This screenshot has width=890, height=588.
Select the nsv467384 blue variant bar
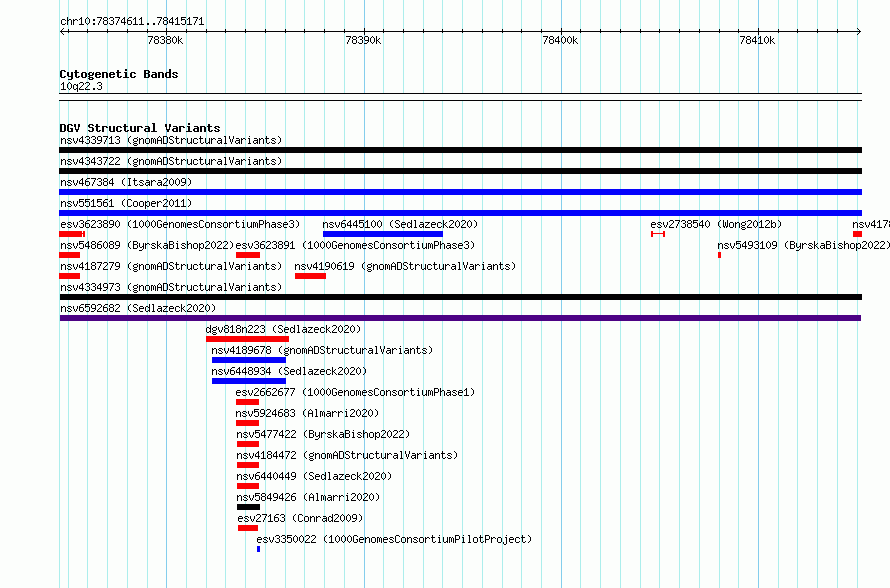coord(460,192)
